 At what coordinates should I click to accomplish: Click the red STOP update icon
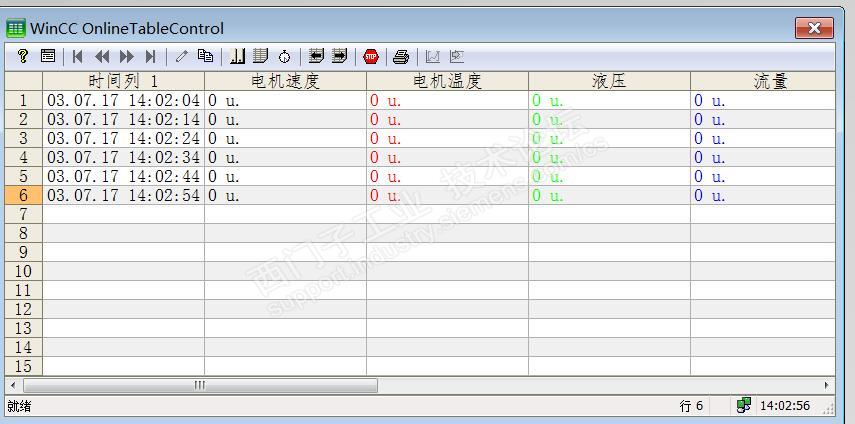coord(371,56)
